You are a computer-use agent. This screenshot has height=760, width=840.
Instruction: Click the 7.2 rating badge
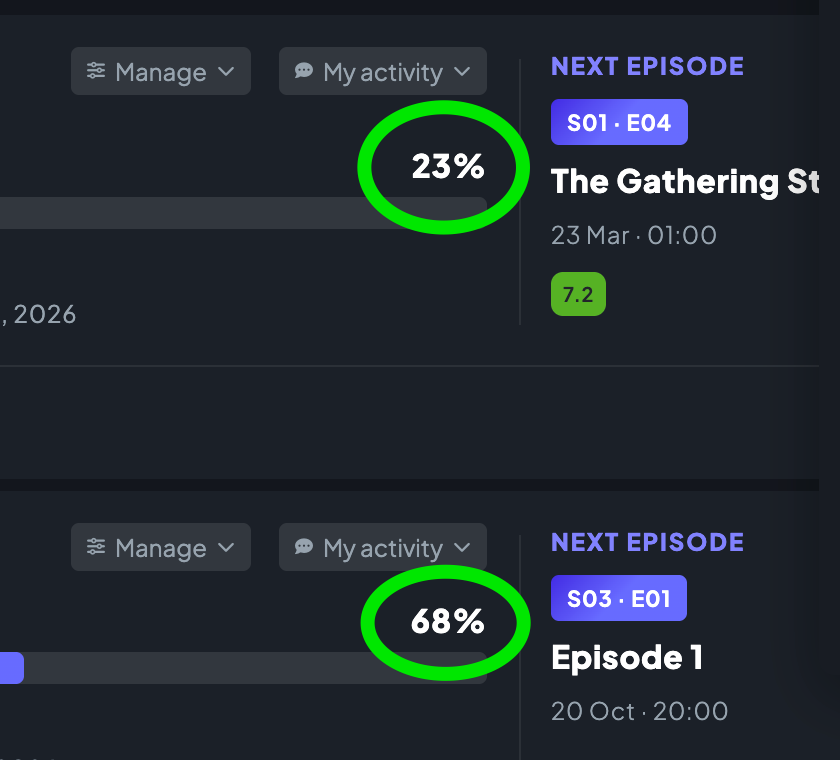[x=579, y=294]
